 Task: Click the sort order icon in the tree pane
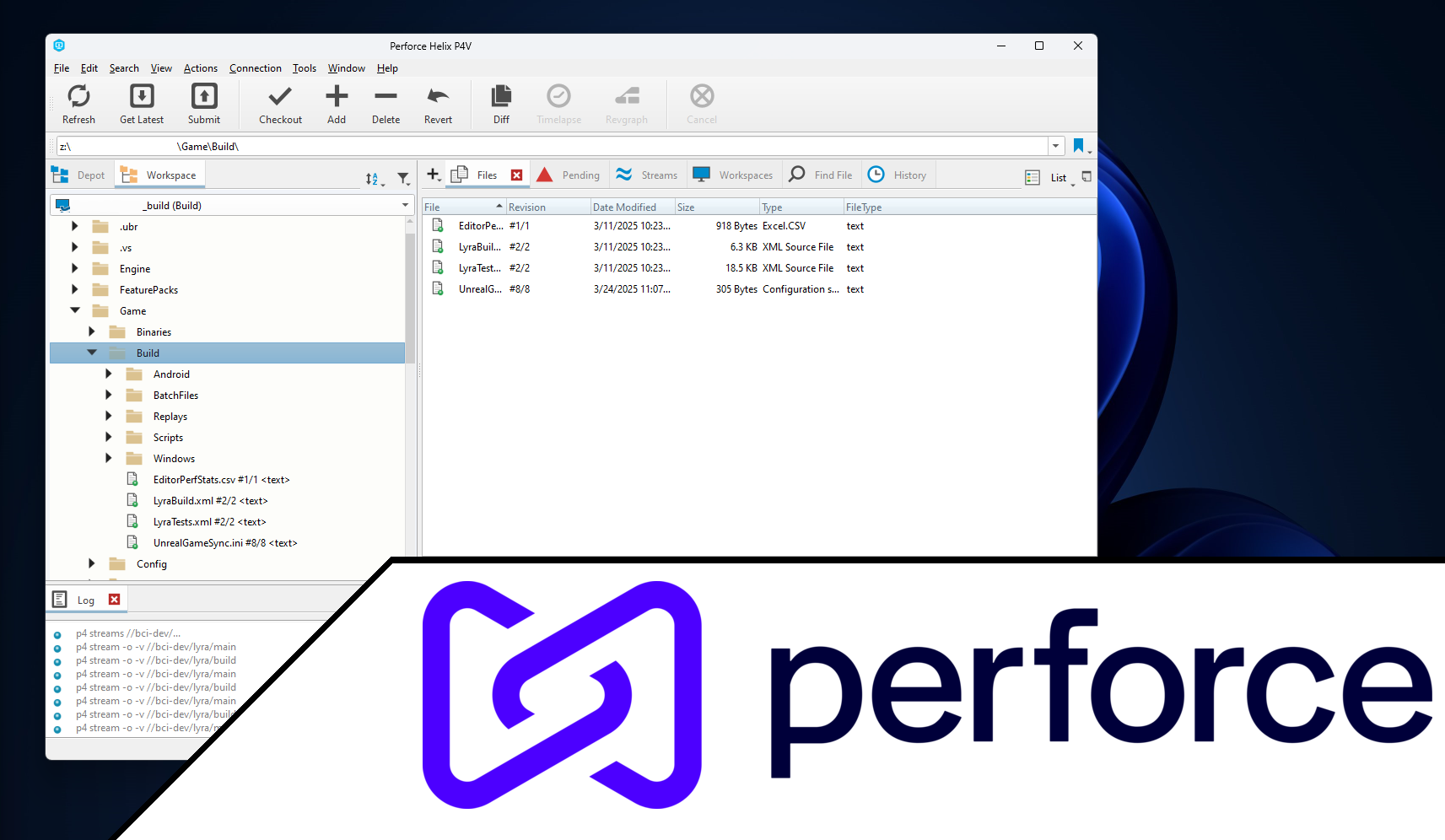[373, 178]
